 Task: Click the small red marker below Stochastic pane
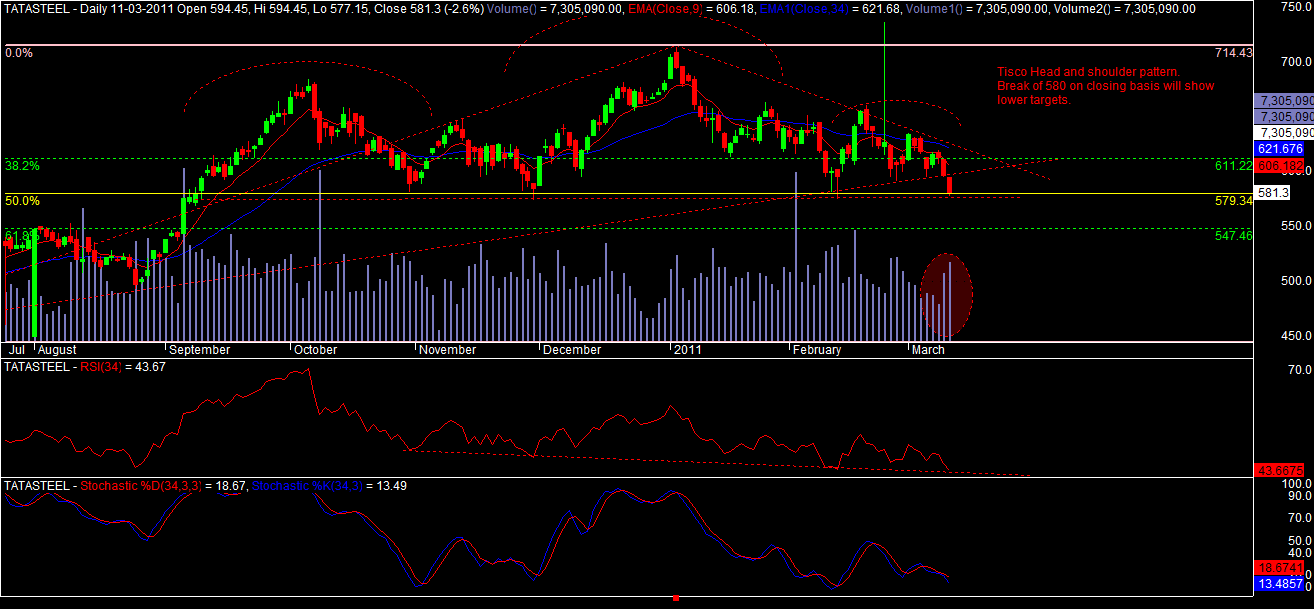[676, 598]
